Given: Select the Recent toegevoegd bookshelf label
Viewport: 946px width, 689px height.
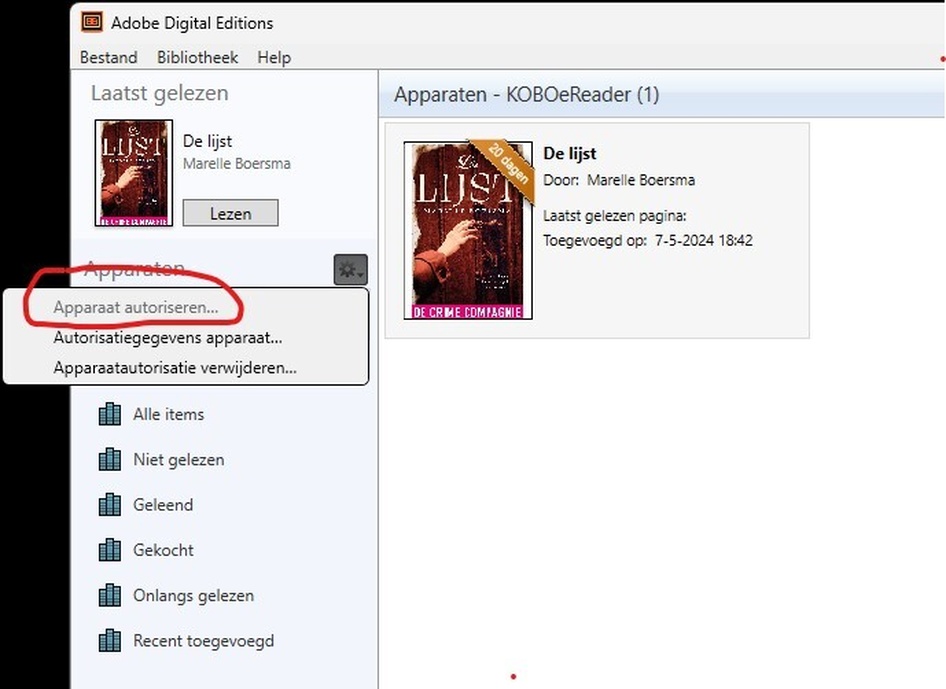Looking at the screenshot, I should point(203,641).
